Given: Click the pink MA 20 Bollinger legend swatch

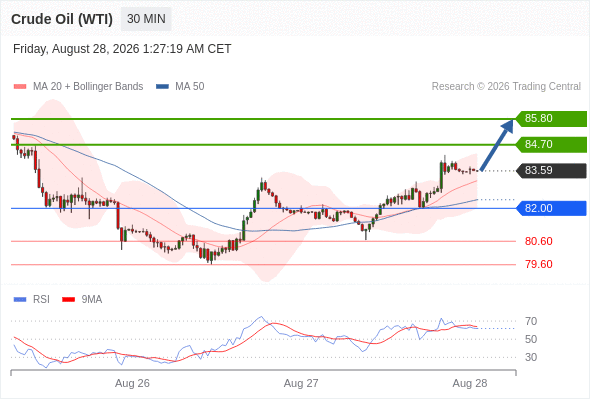Looking at the screenshot, I should pyautogui.click(x=20, y=87).
